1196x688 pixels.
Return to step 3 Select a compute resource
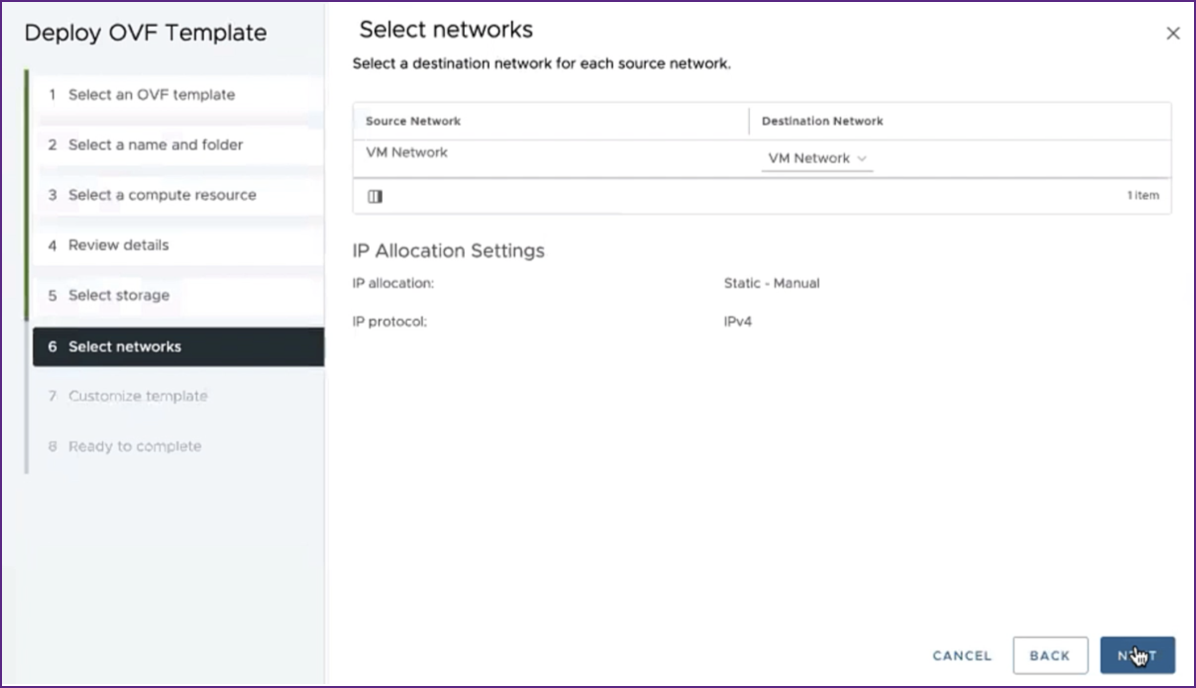[x=162, y=195]
